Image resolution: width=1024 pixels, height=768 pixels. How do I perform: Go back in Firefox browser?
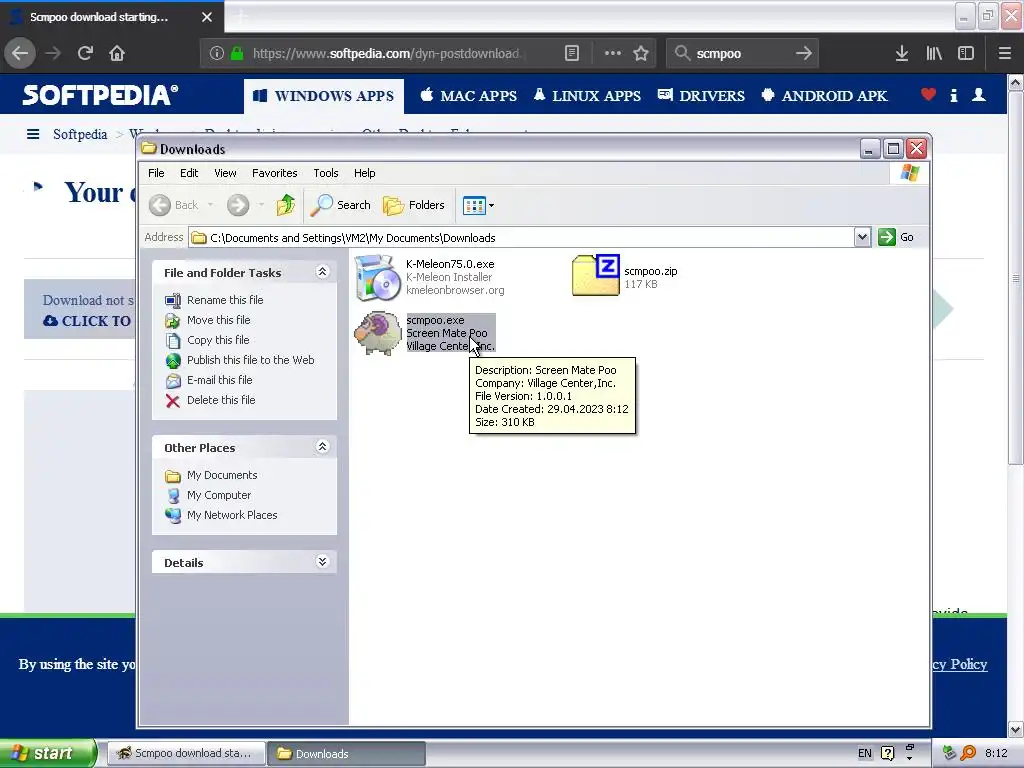(20, 53)
